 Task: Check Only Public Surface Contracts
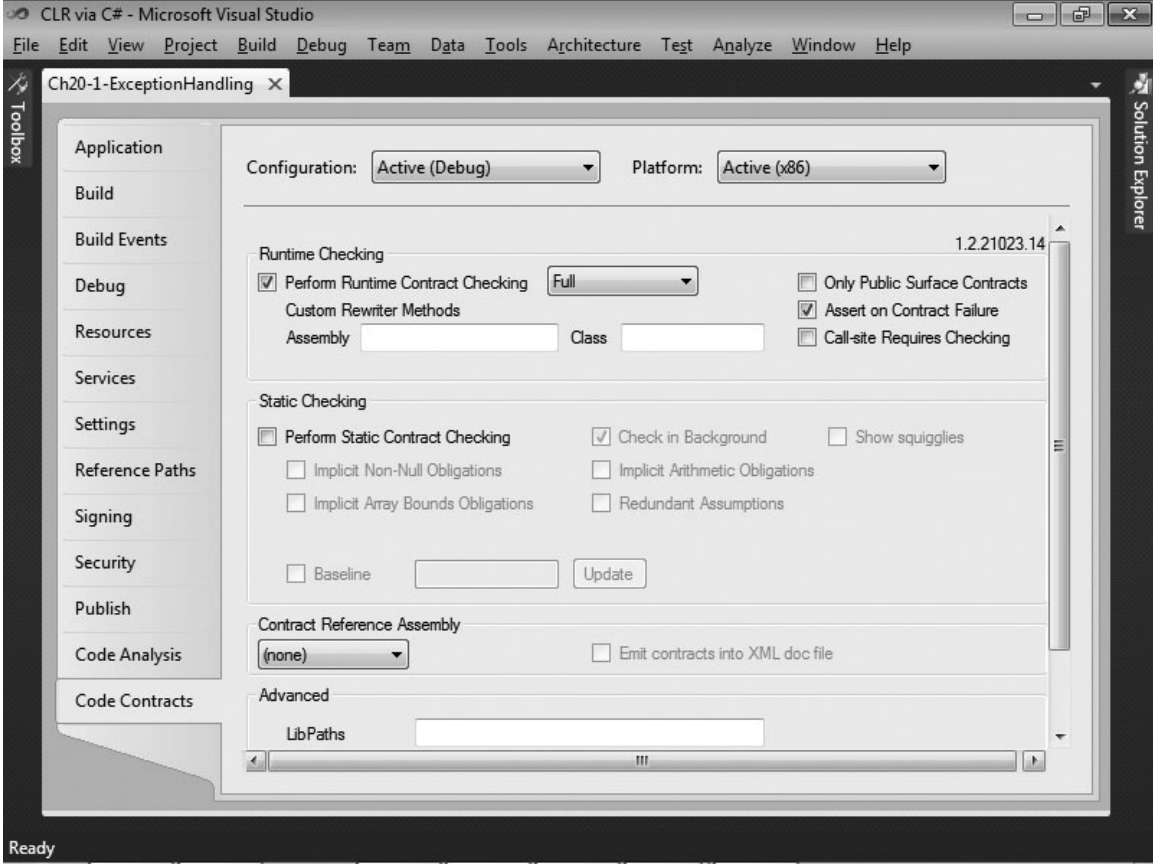click(x=807, y=283)
